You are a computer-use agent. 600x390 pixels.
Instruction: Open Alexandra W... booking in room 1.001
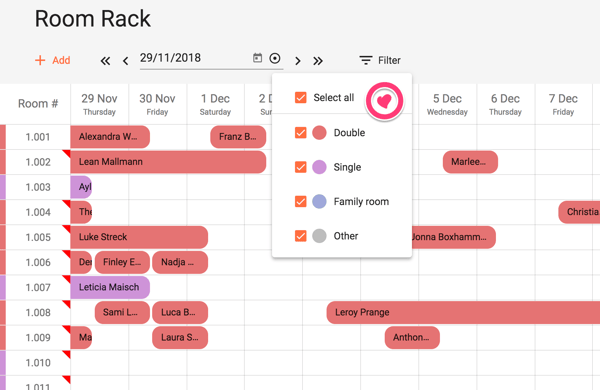click(x=110, y=137)
